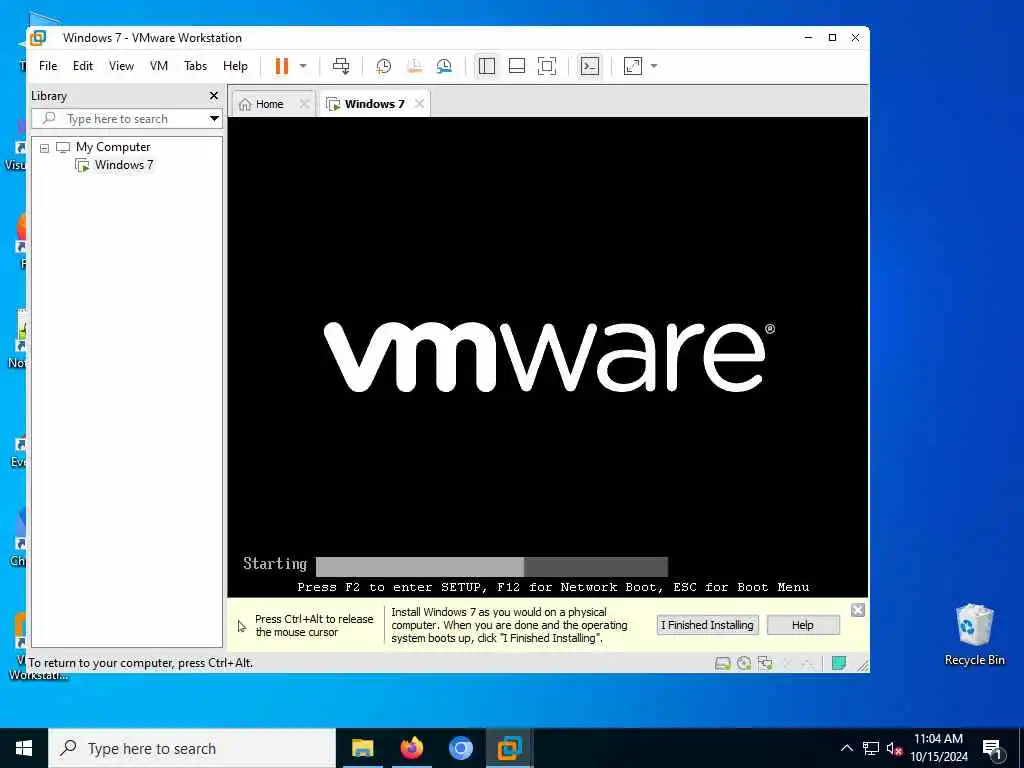Close the Home tab
This screenshot has width=1024, height=768.
tap(304, 104)
